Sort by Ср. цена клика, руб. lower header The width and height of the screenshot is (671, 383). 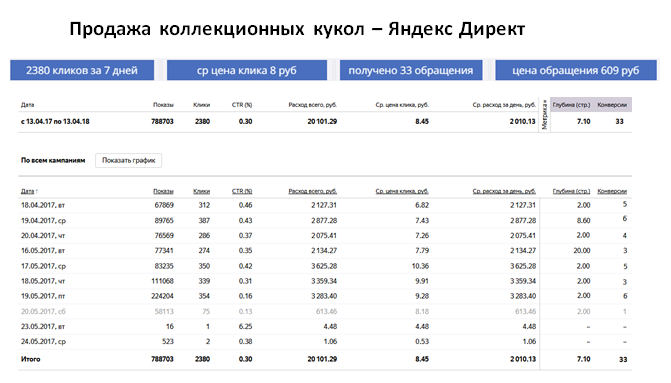point(402,191)
